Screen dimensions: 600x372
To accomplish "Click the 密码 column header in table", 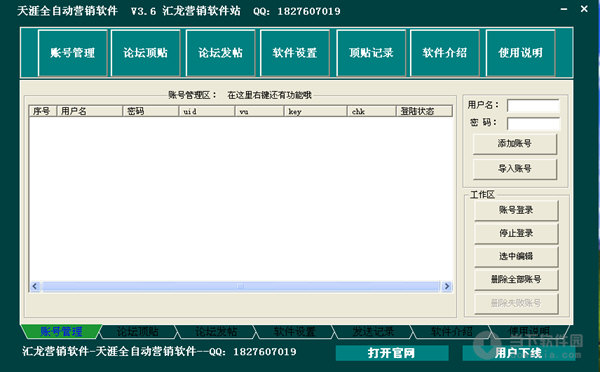I will click(x=150, y=111).
